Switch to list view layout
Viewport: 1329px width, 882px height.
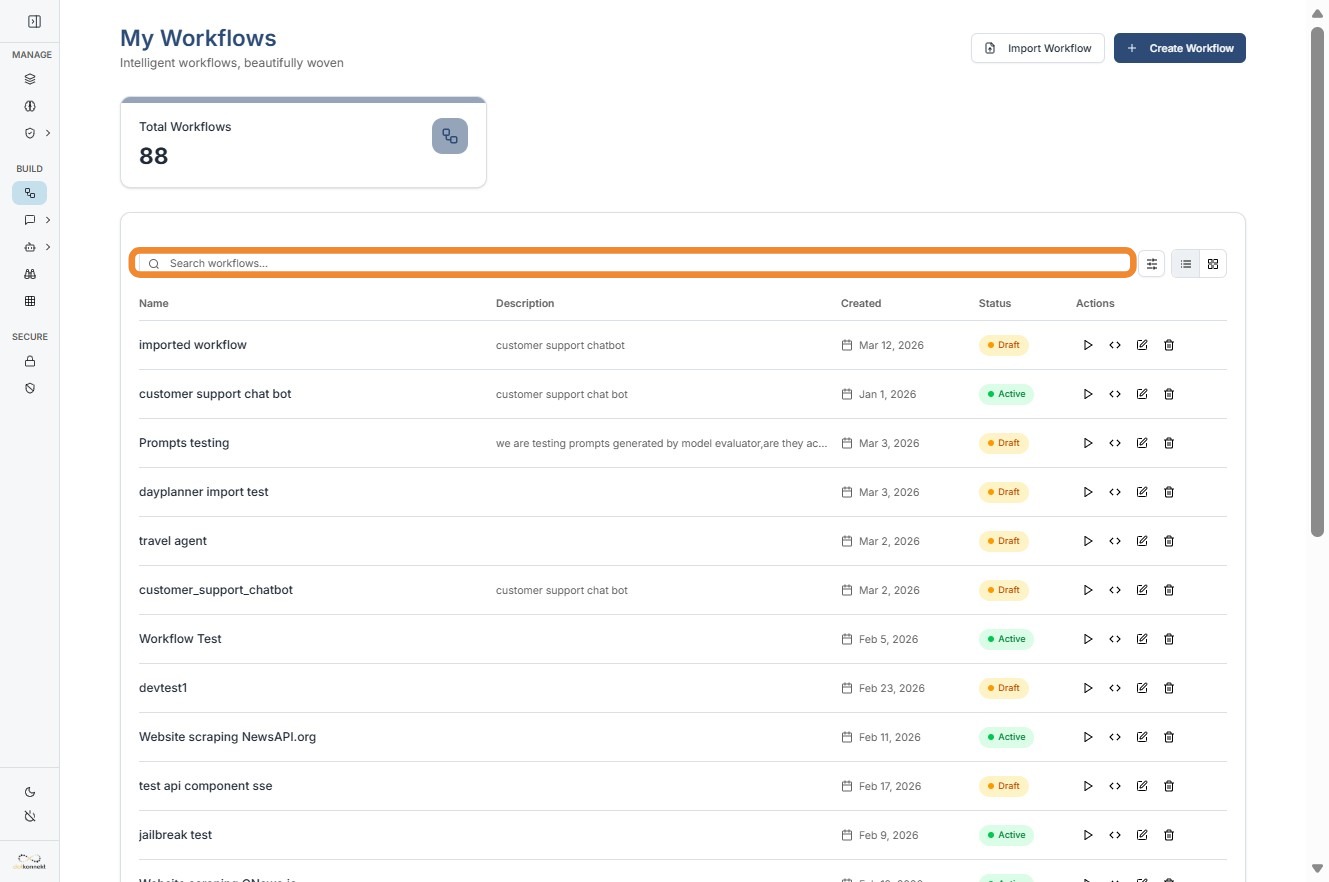coord(1185,264)
